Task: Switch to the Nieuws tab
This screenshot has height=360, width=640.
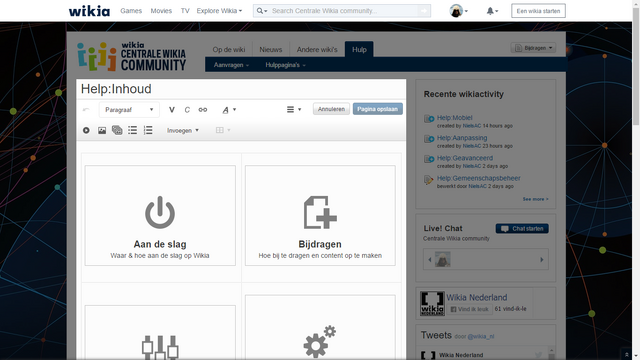Action: pos(271,49)
